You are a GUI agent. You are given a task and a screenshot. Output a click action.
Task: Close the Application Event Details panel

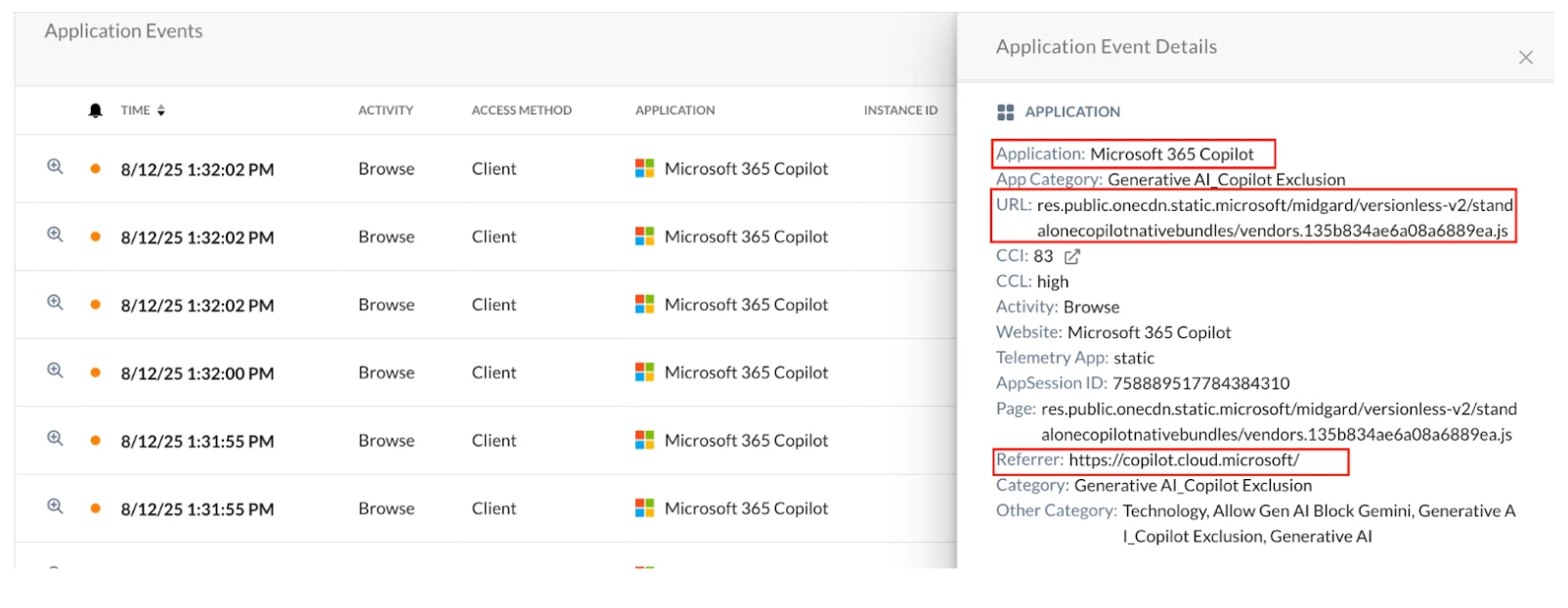[1525, 58]
